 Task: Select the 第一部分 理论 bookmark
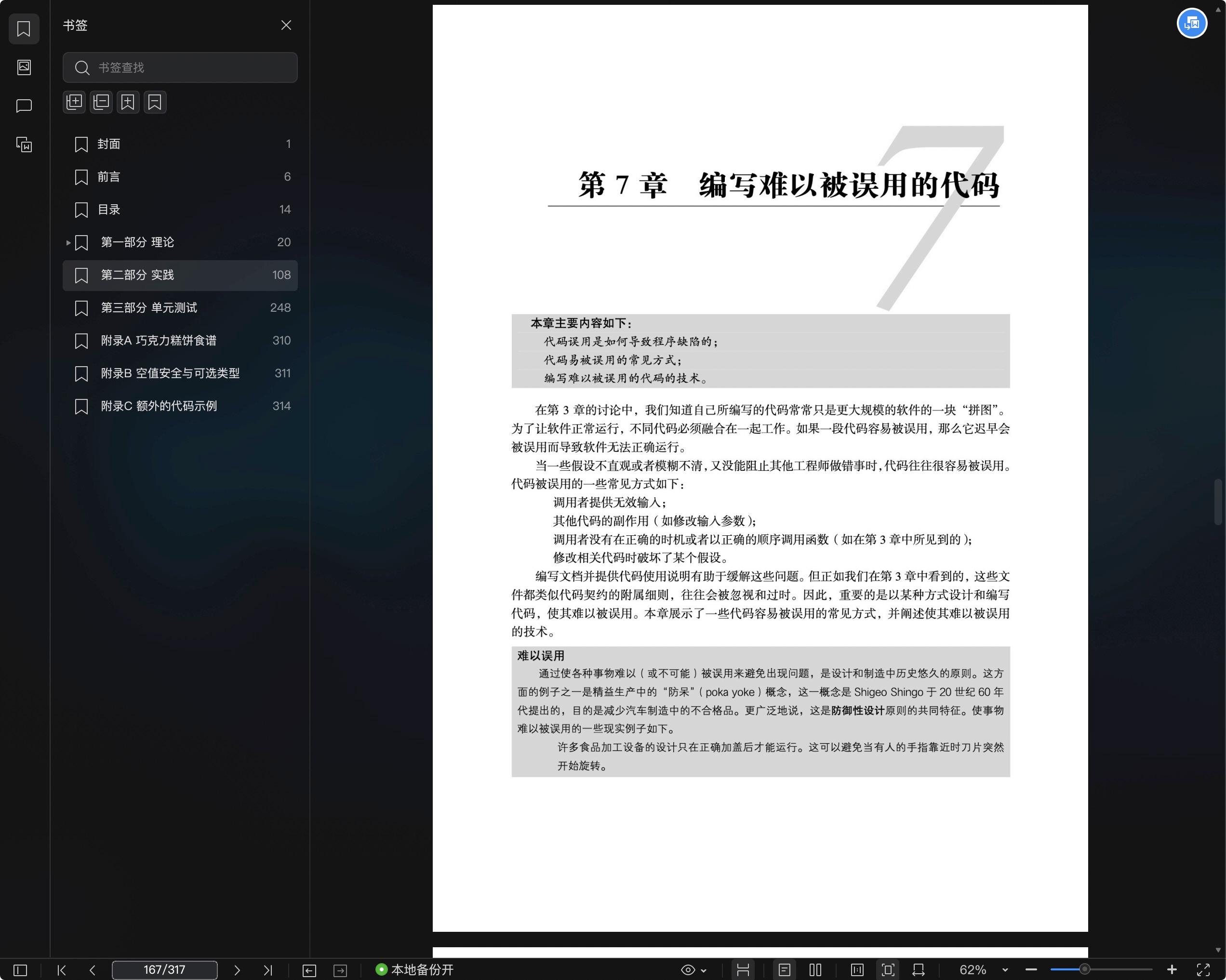tap(180, 243)
